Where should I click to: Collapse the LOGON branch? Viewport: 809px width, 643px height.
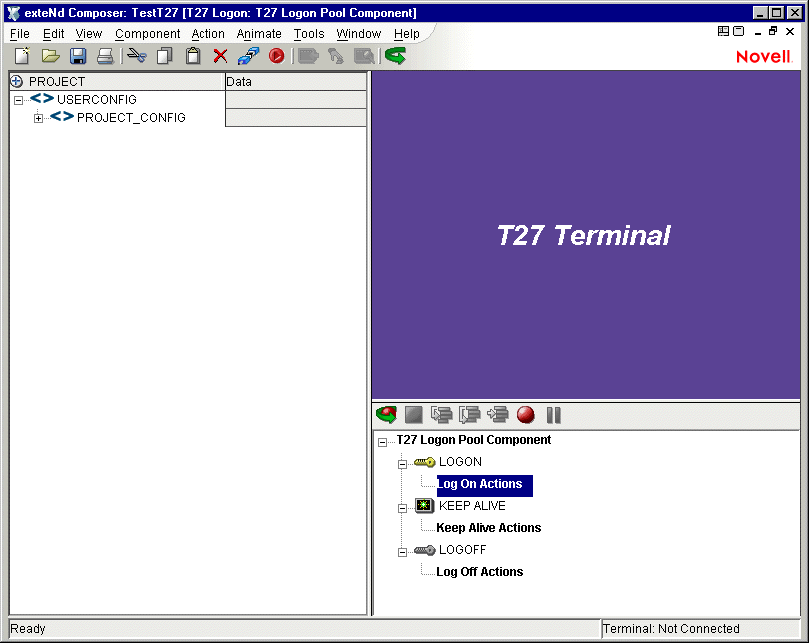tap(402, 464)
